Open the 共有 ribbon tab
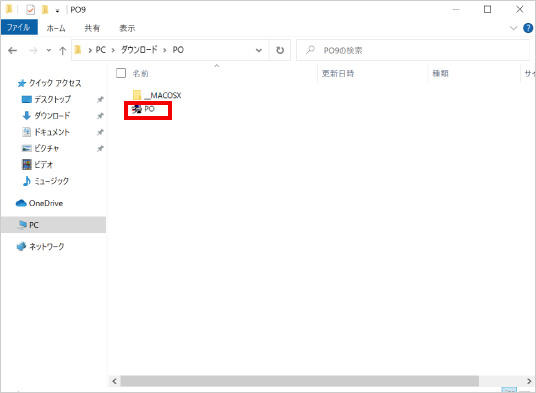The width and height of the screenshot is (536, 393). tap(92, 28)
